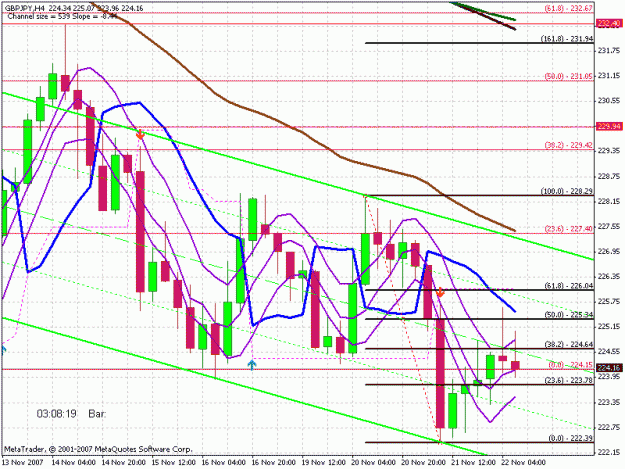625x469 pixels.
Task: Click the 19 Nov 12:00 time label
Action: coord(323,463)
